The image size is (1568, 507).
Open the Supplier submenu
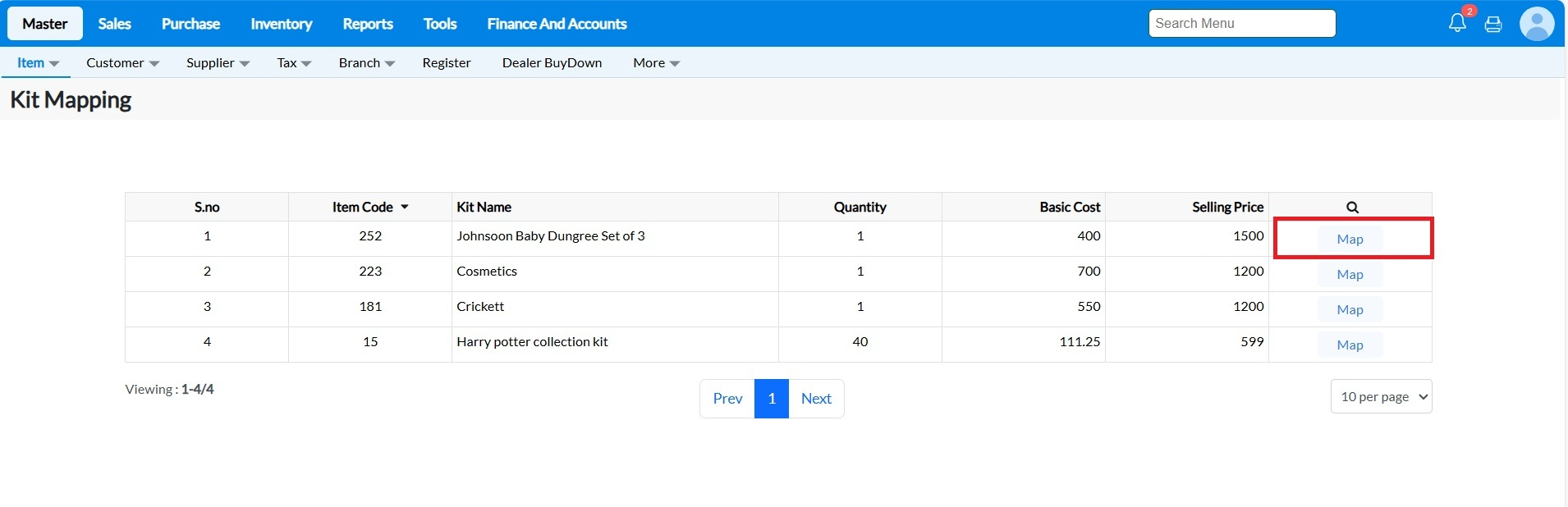(x=218, y=63)
